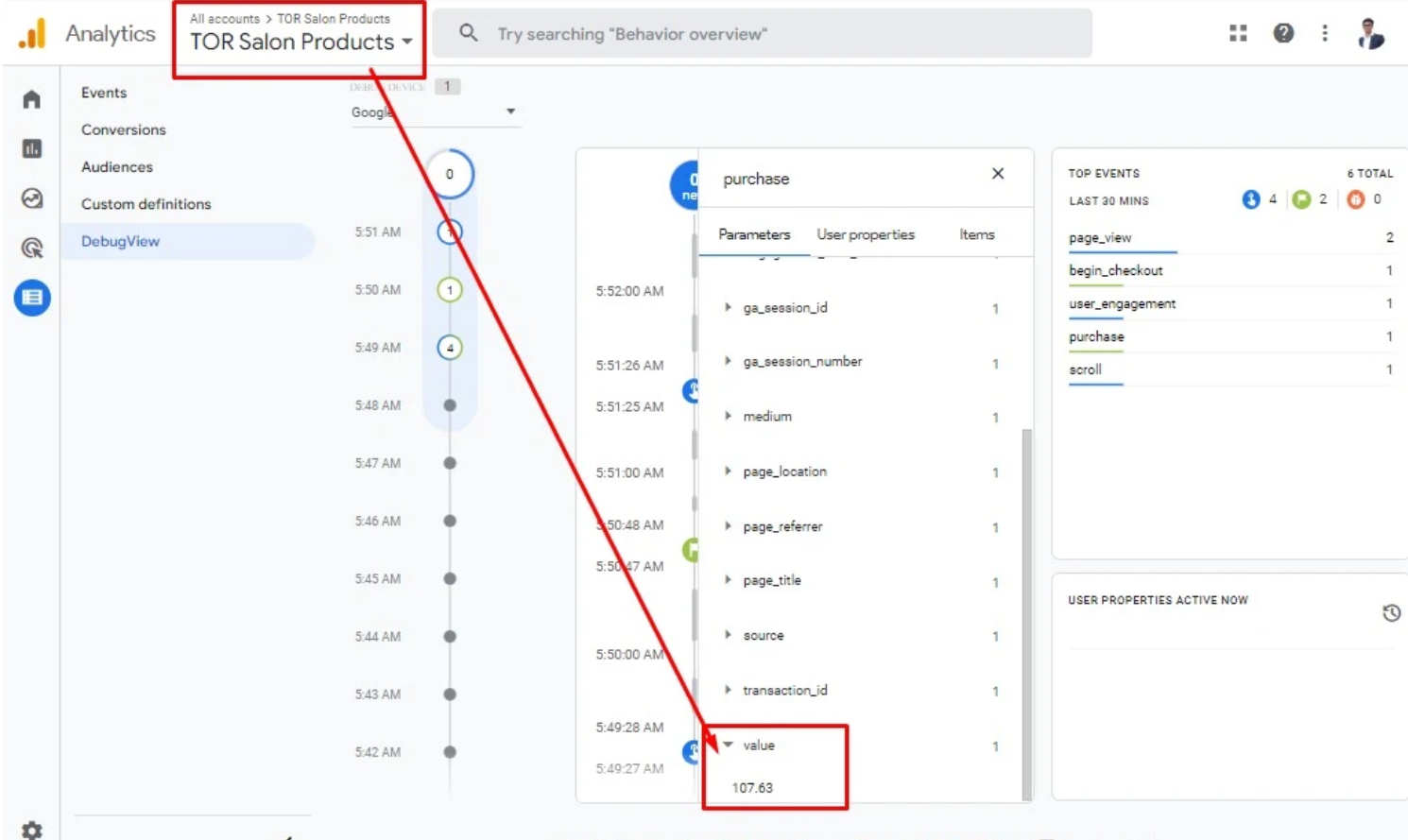Image resolution: width=1408 pixels, height=840 pixels.
Task: Open Custom definitions in the menu
Action: (146, 204)
